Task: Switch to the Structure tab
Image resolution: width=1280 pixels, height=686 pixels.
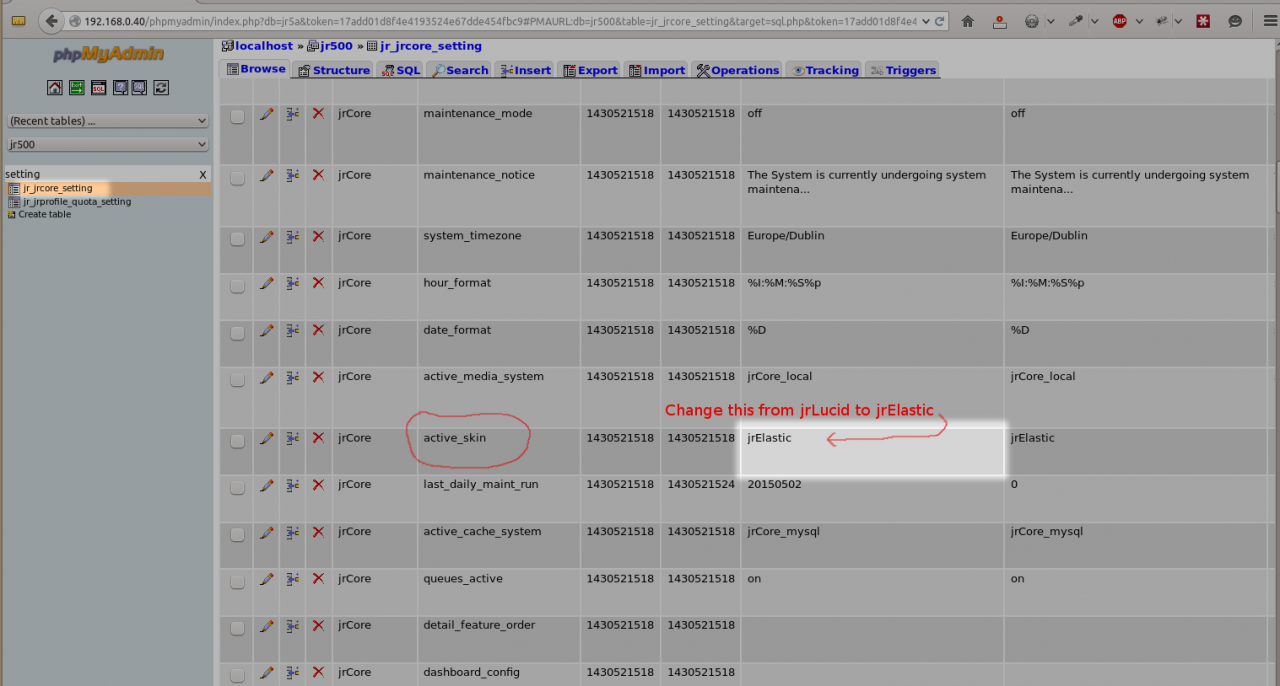Action: point(334,70)
